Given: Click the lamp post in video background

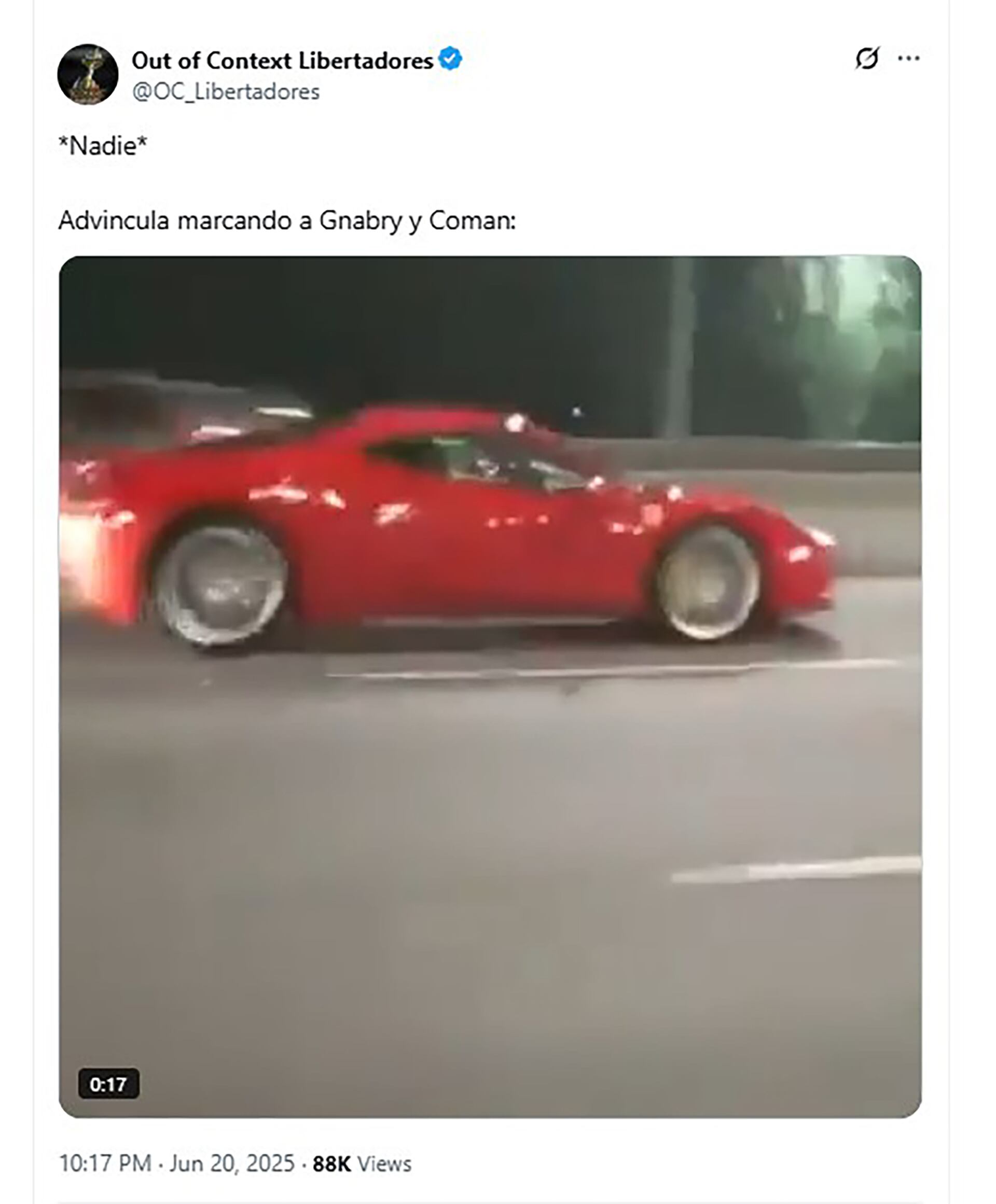Looking at the screenshot, I should pyautogui.click(x=681, y=347).
